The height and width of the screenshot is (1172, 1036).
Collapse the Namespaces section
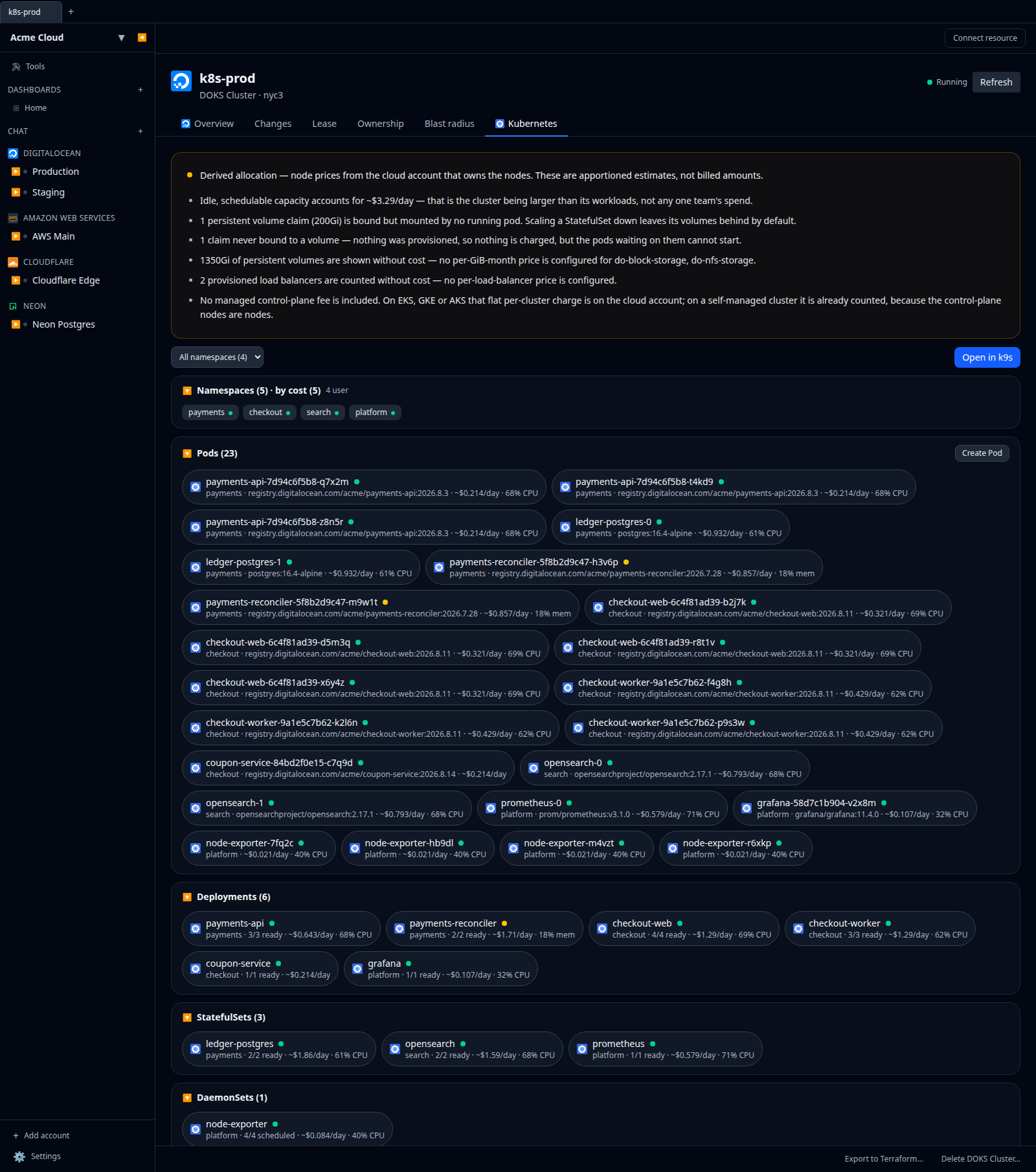[187, 390]
